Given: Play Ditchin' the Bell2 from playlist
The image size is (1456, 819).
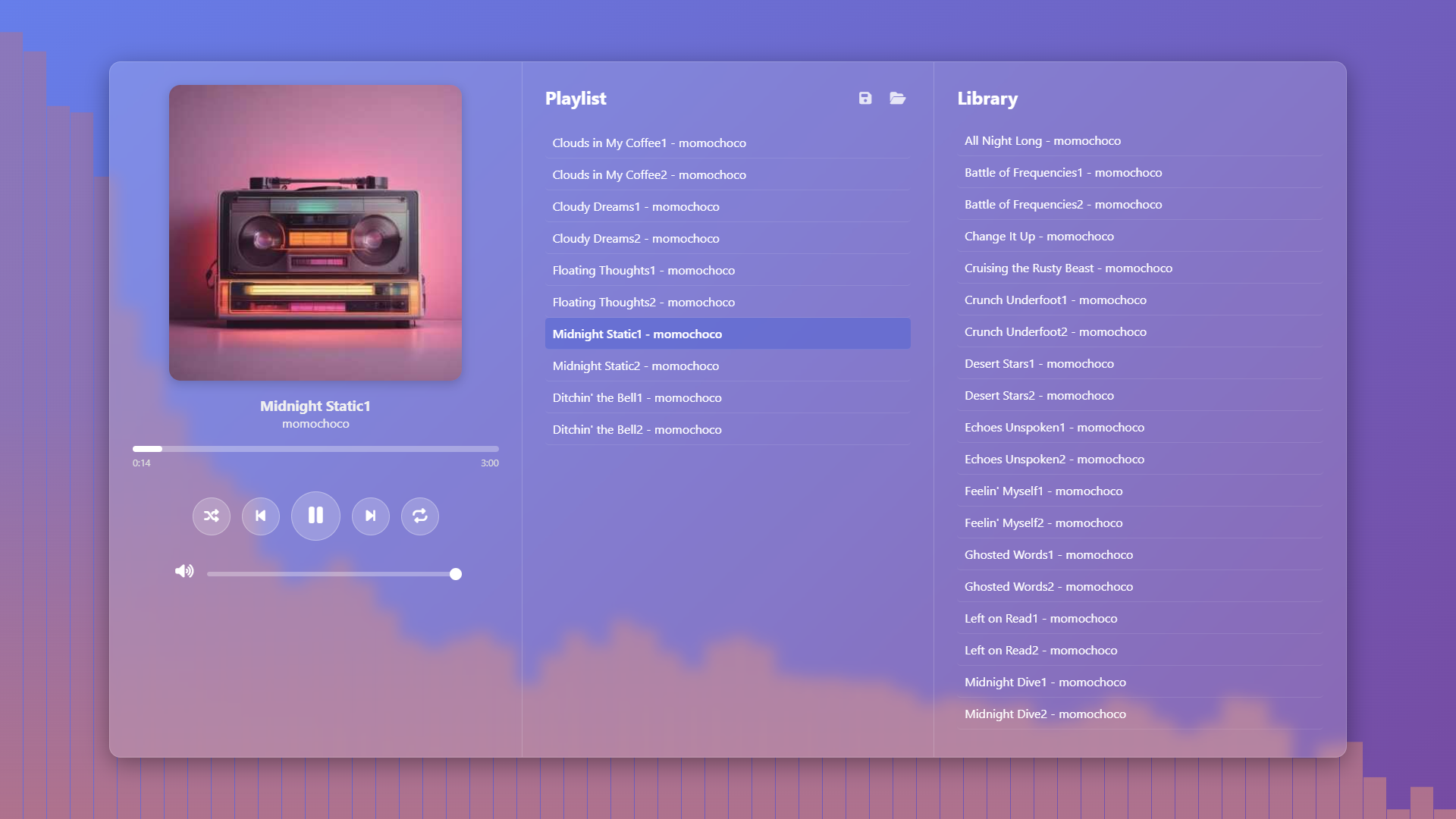Looking at the screenshot, I should [637, 430].
